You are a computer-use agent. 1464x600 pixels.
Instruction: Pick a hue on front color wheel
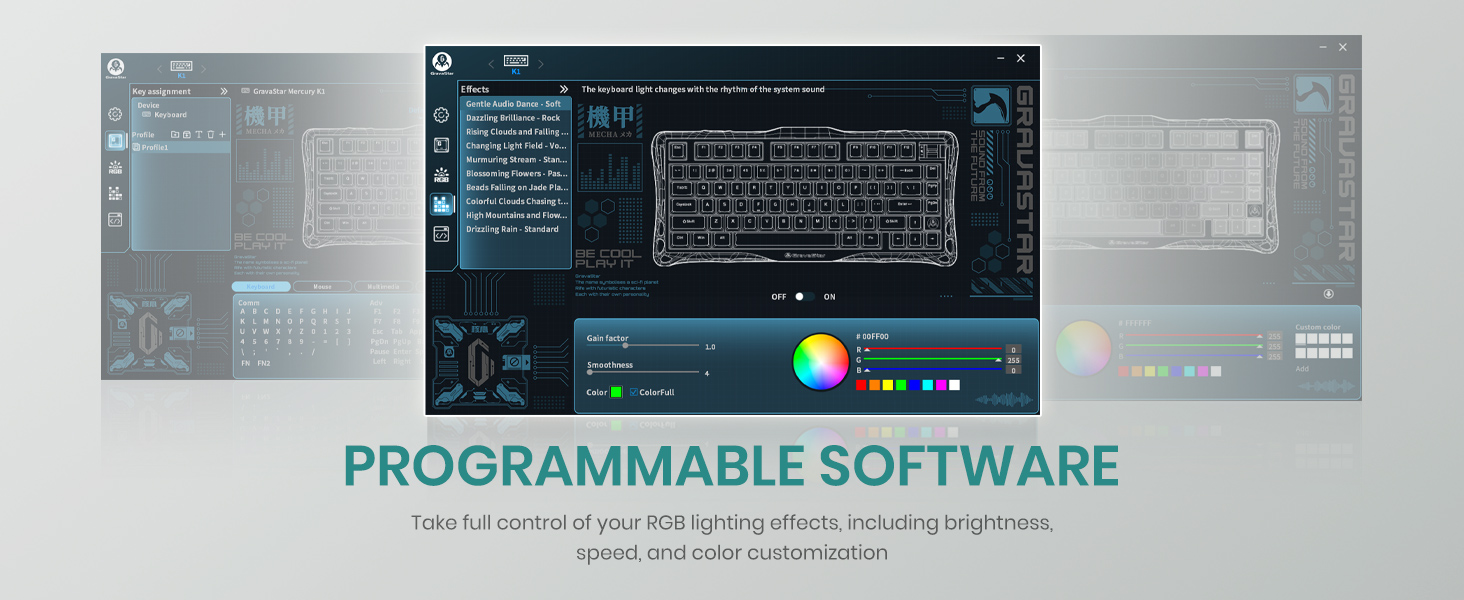tap(821, 362)
